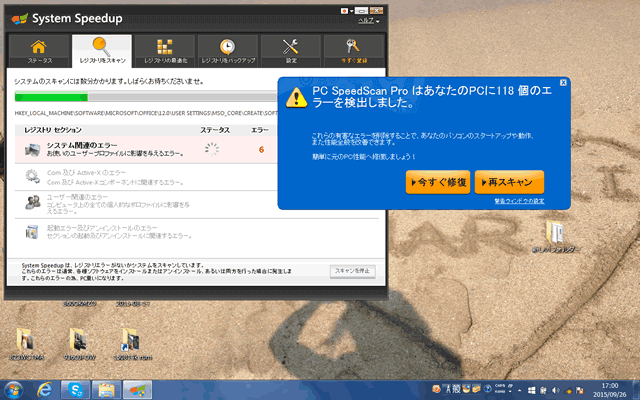Click the システム関連のエラー icon

click(x=33, y=149)
